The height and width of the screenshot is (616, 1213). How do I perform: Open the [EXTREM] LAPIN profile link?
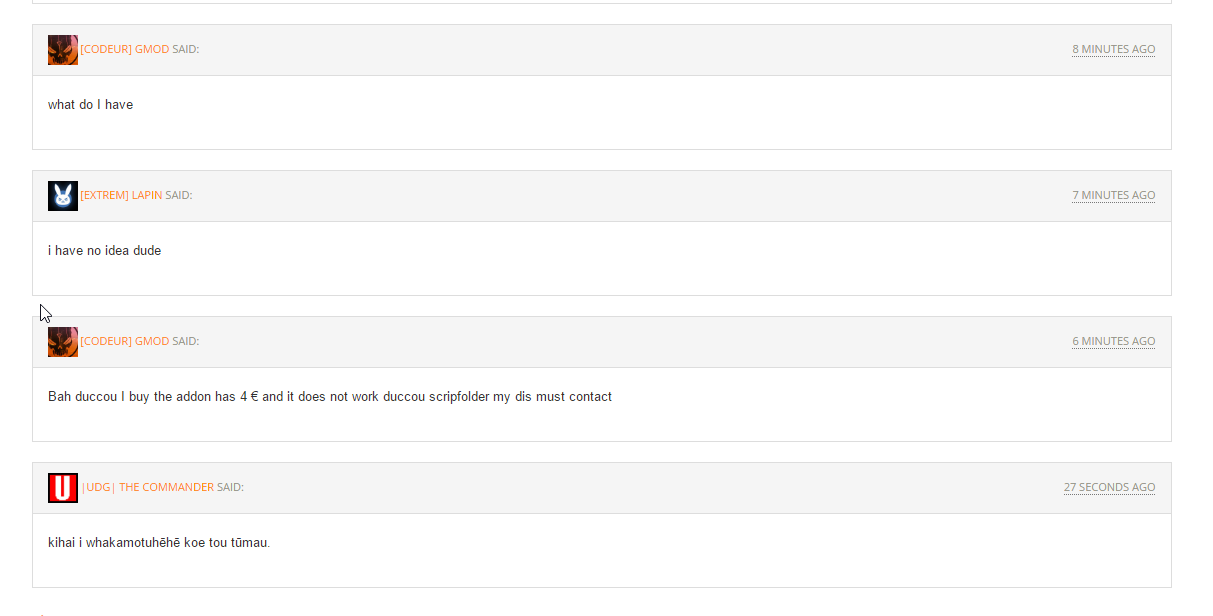[x=121, y=195]
